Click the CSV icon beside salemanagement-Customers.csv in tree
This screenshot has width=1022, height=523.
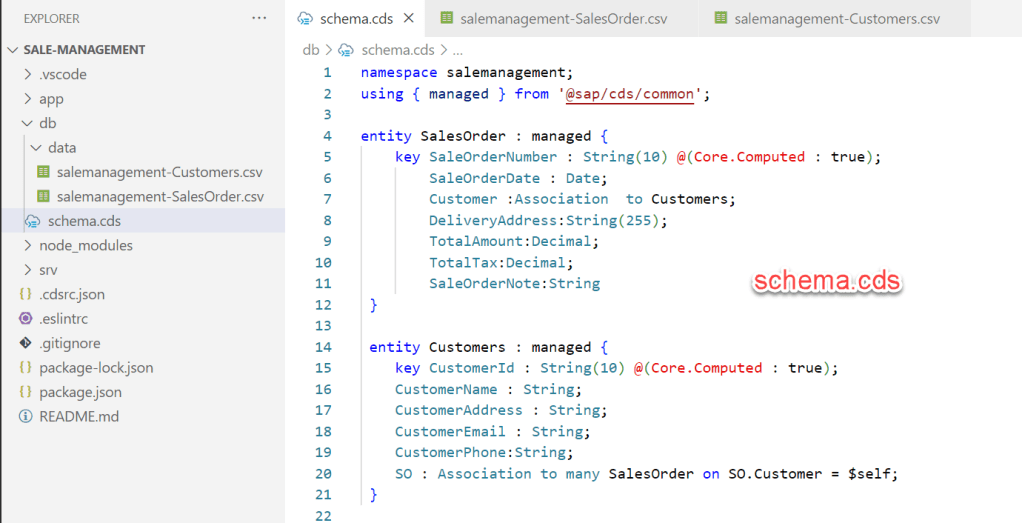pos(43,172)
